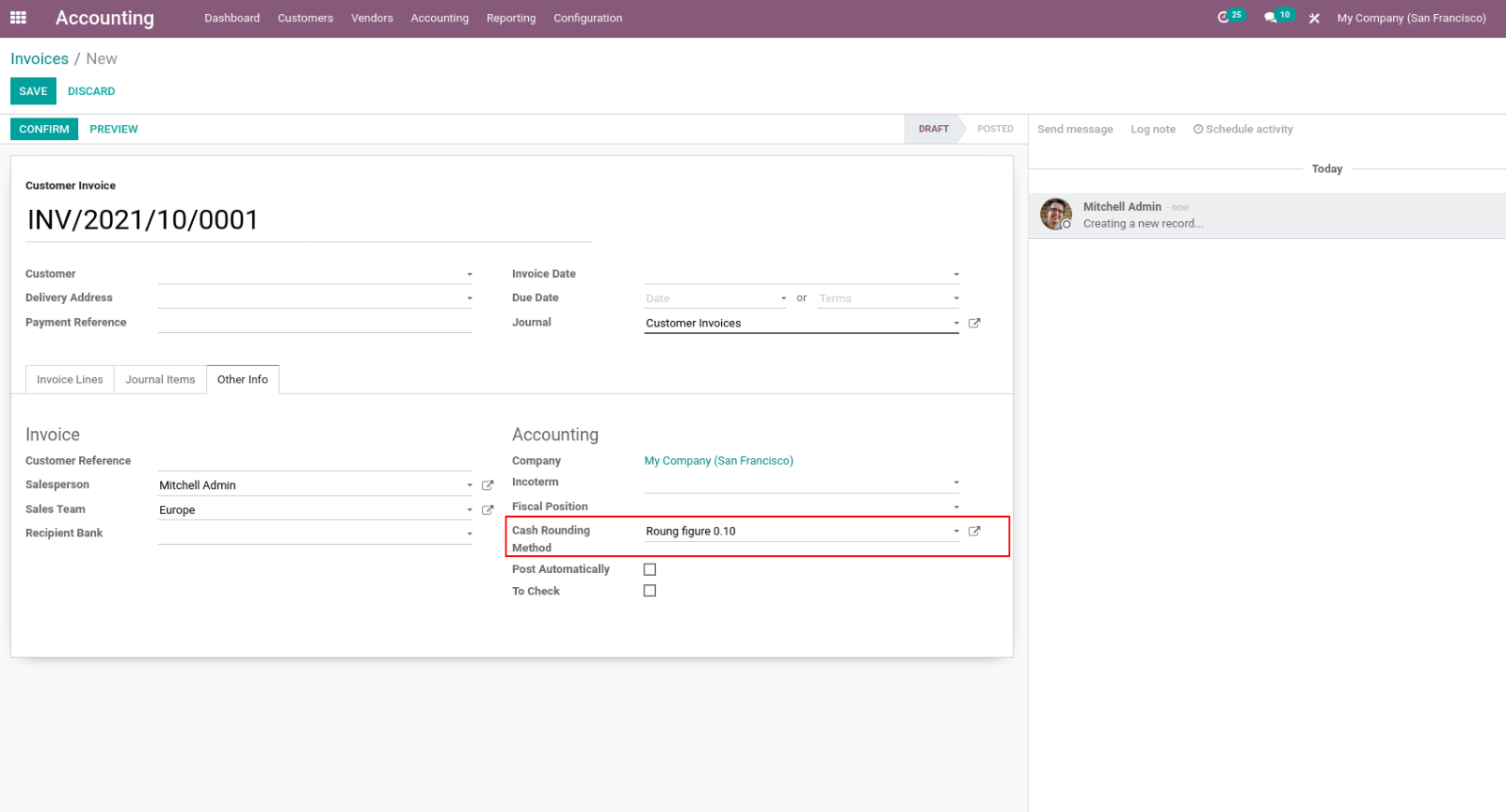Expand the Recipient Bank dropdown

tap(470, 533)
